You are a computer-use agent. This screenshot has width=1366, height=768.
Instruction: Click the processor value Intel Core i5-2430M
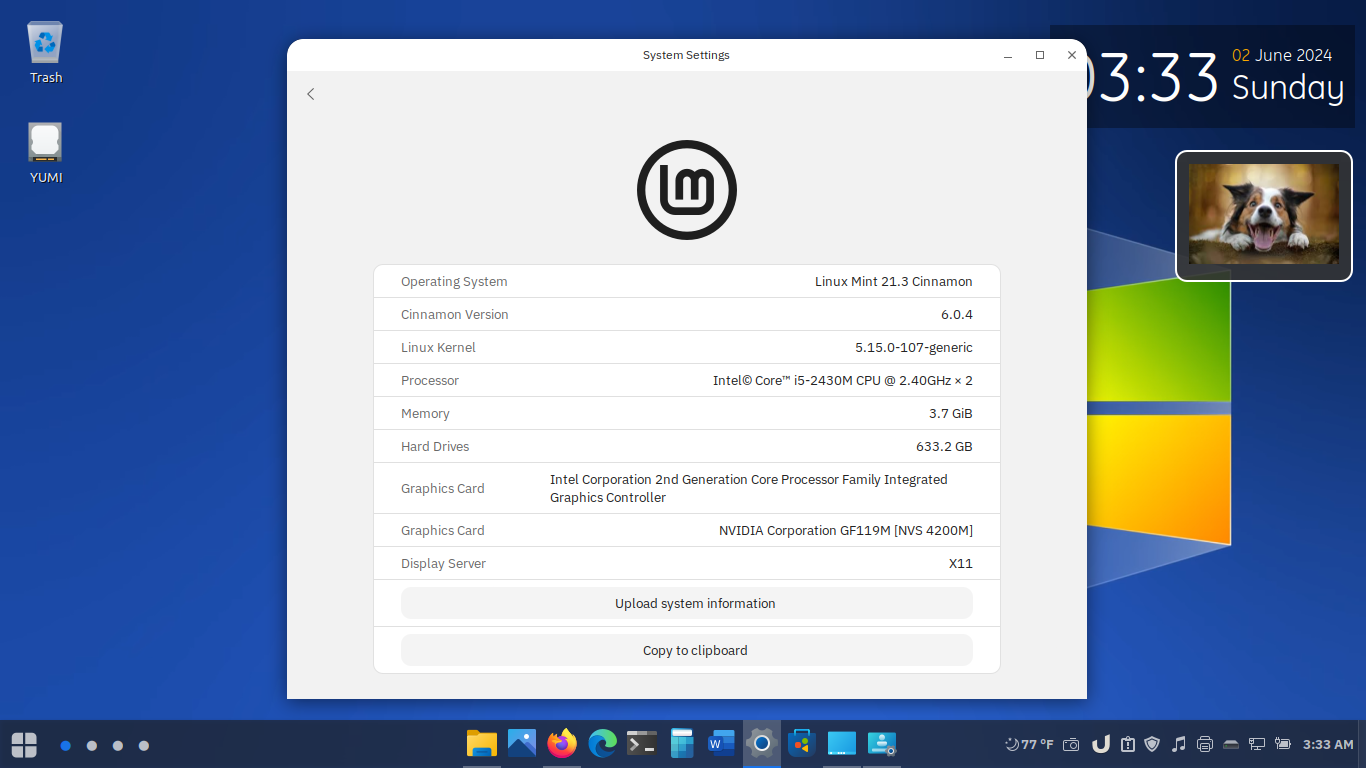(843, 380)
